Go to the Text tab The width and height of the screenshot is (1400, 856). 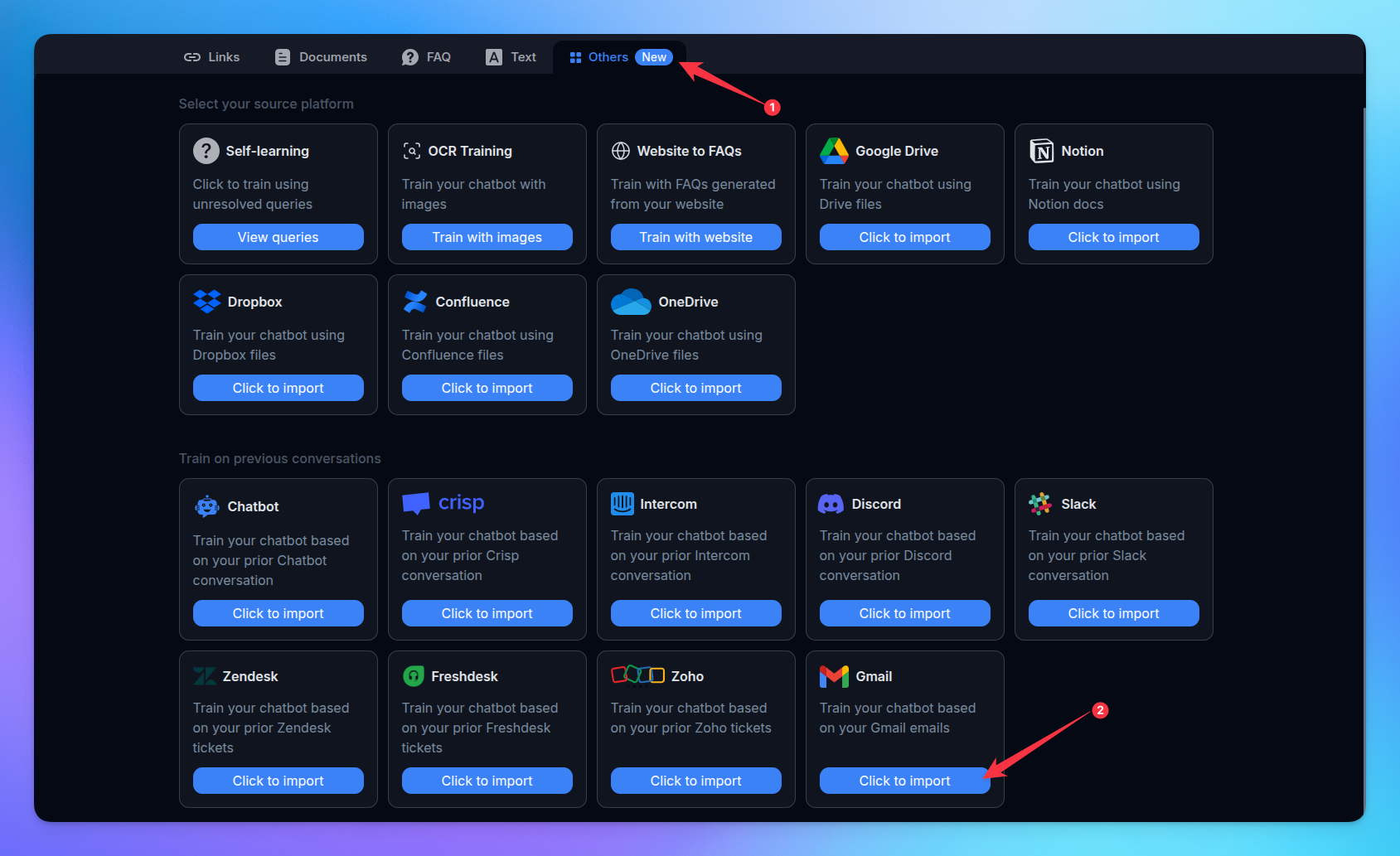[511, 57]
